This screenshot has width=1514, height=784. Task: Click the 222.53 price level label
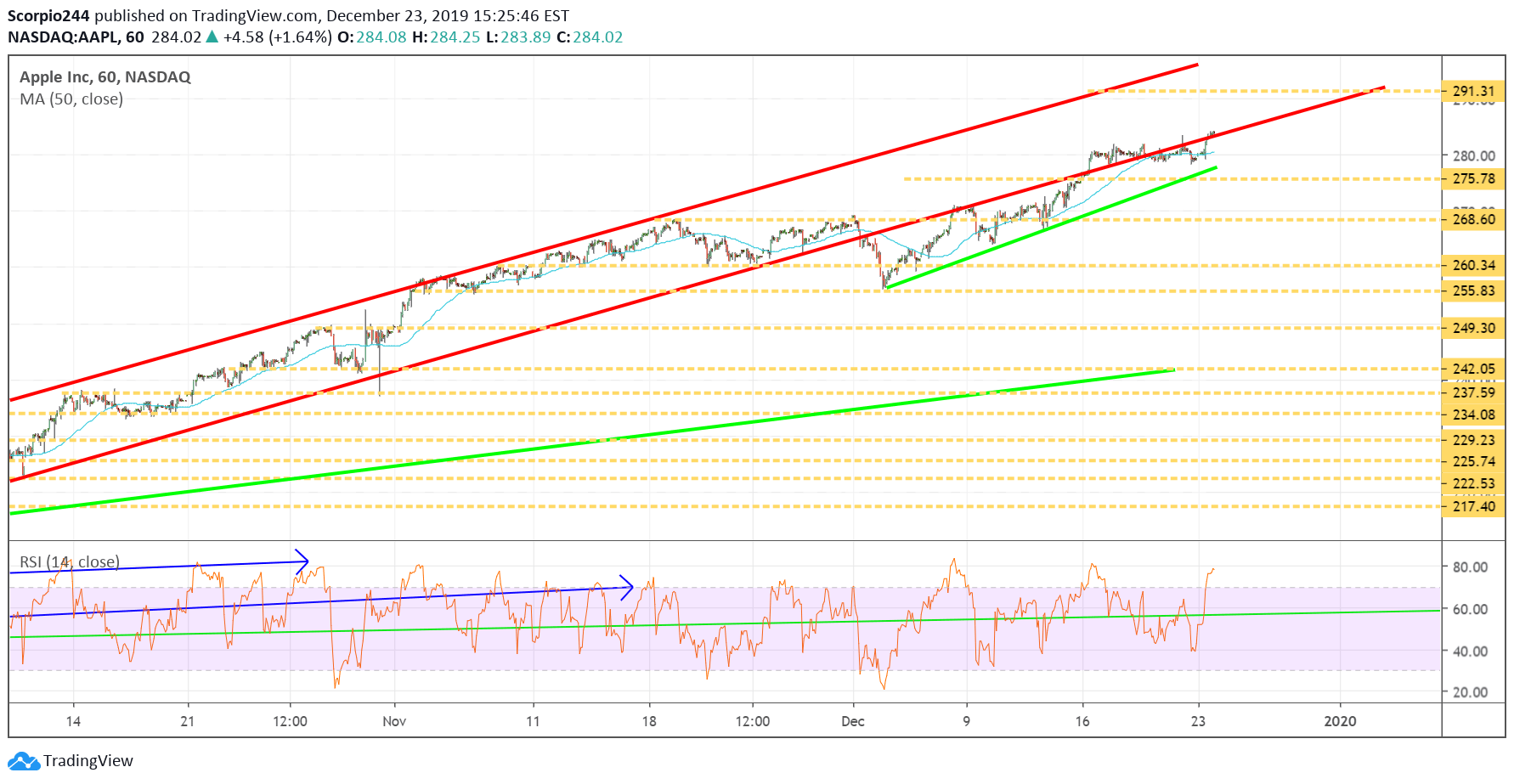[1473, 483]
